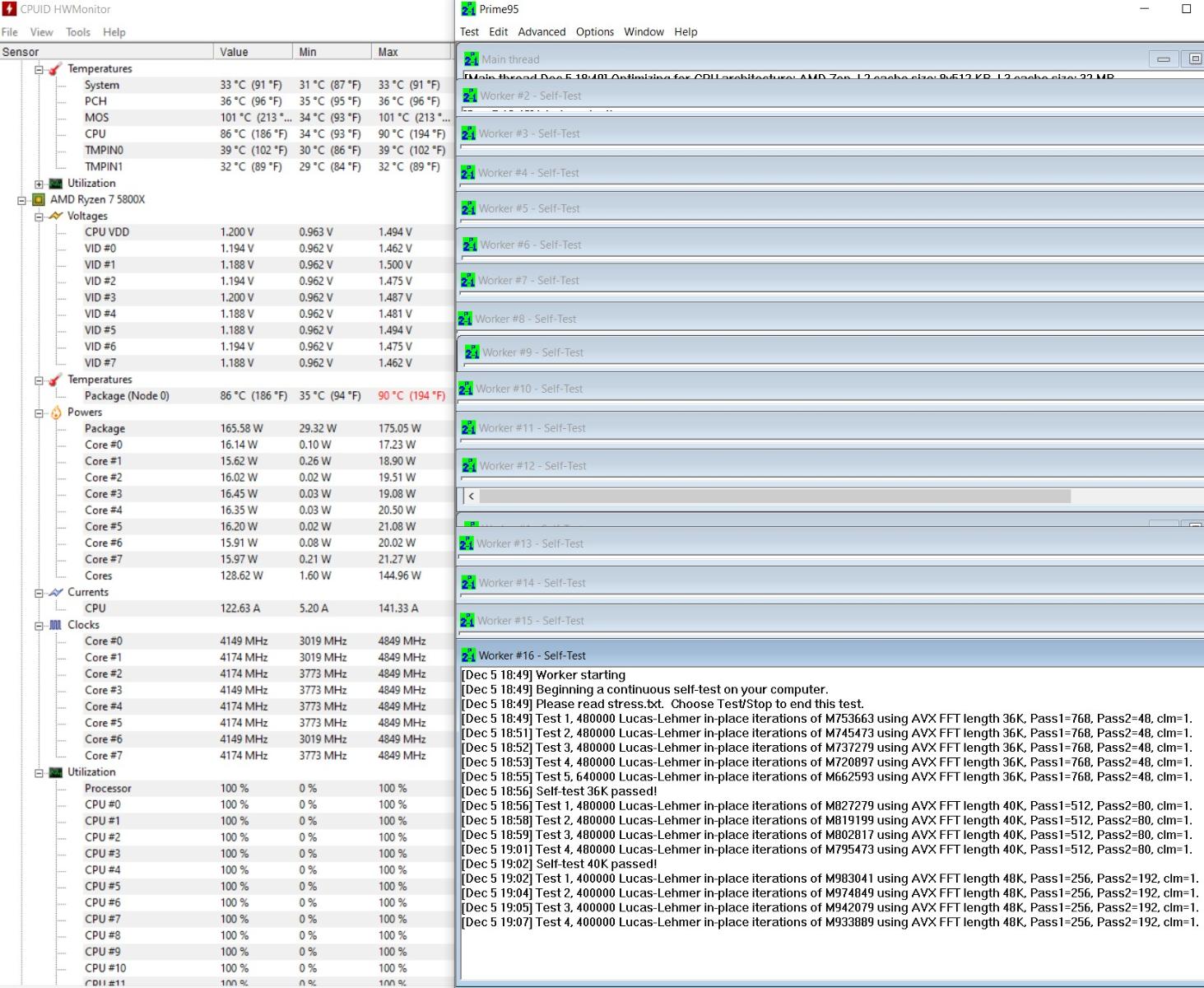
Task: Open the View menu in HWMonitor
Action: click(x=41, y=32)
